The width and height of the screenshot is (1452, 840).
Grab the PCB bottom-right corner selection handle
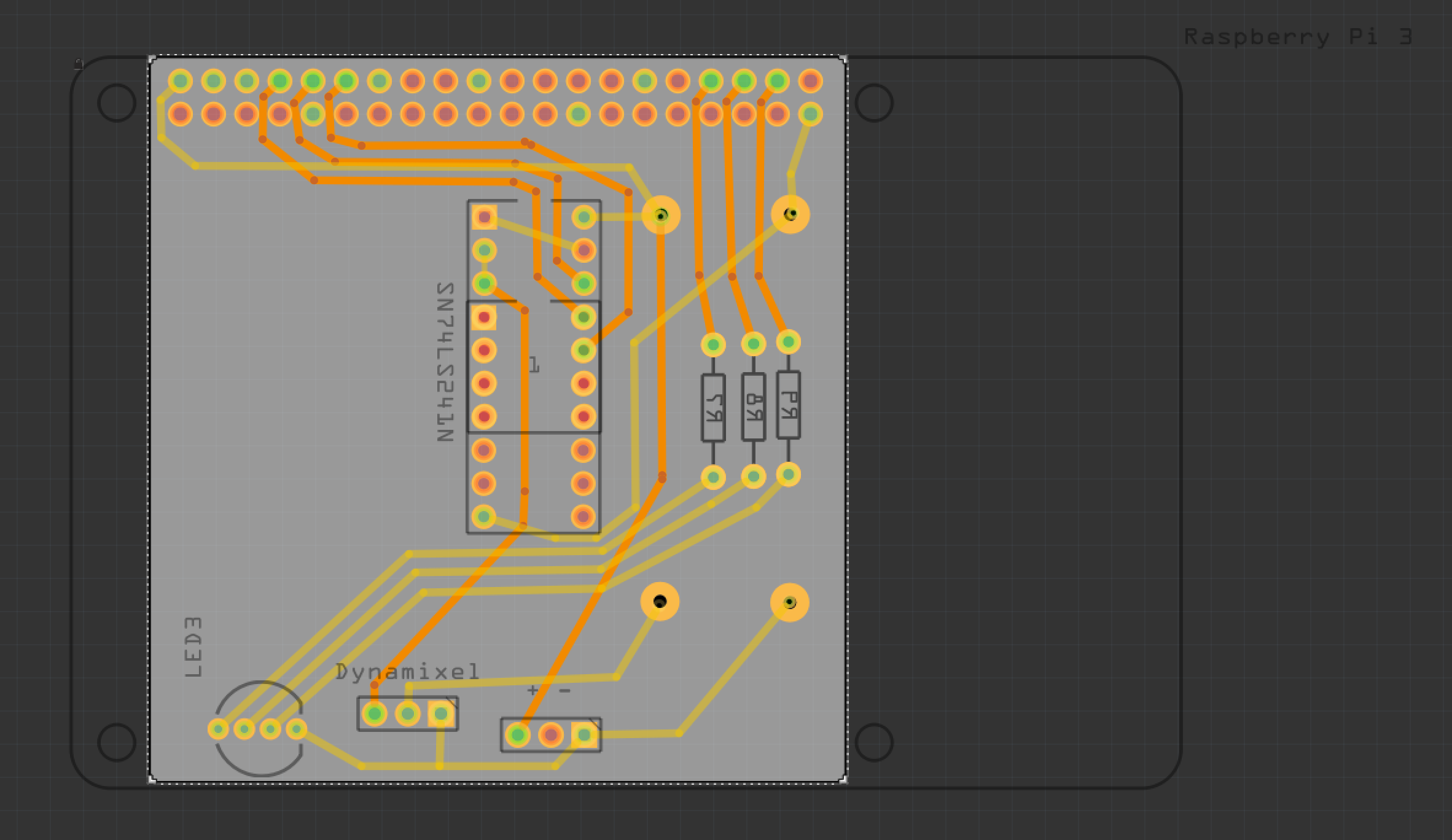click(843, 779)
